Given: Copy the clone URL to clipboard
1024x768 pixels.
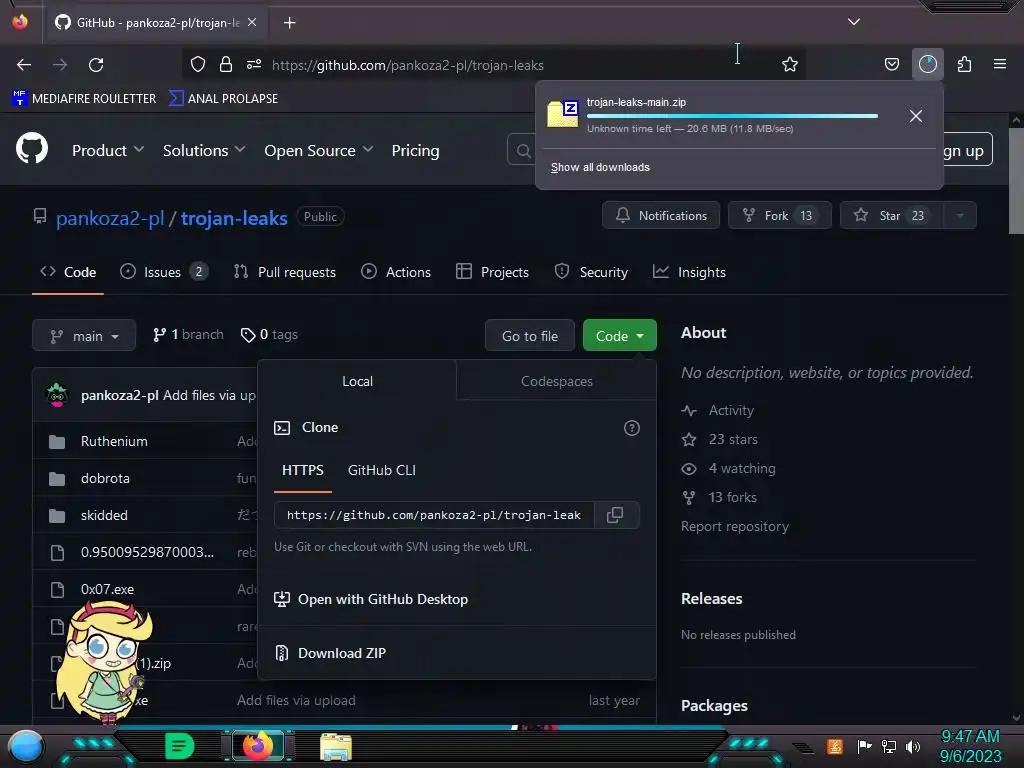Looking at the screenshot, I should [615, 515].
